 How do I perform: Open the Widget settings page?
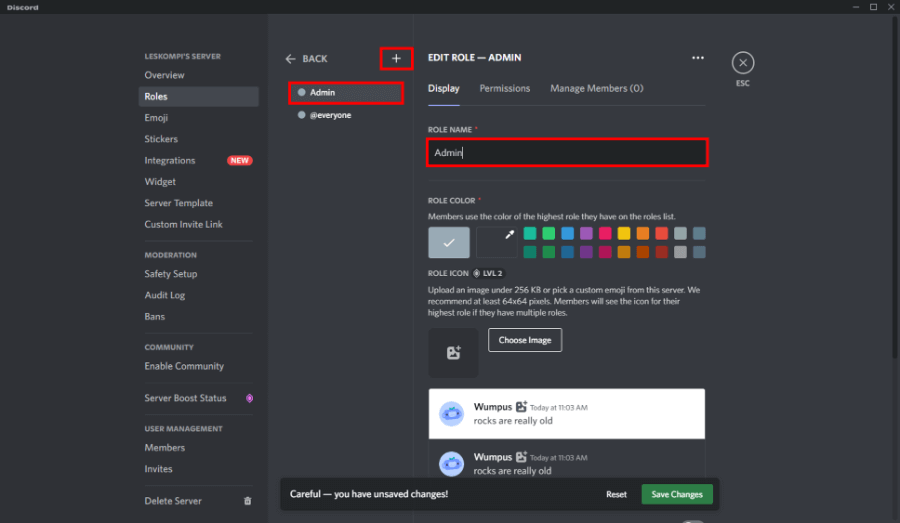[198, 181]
